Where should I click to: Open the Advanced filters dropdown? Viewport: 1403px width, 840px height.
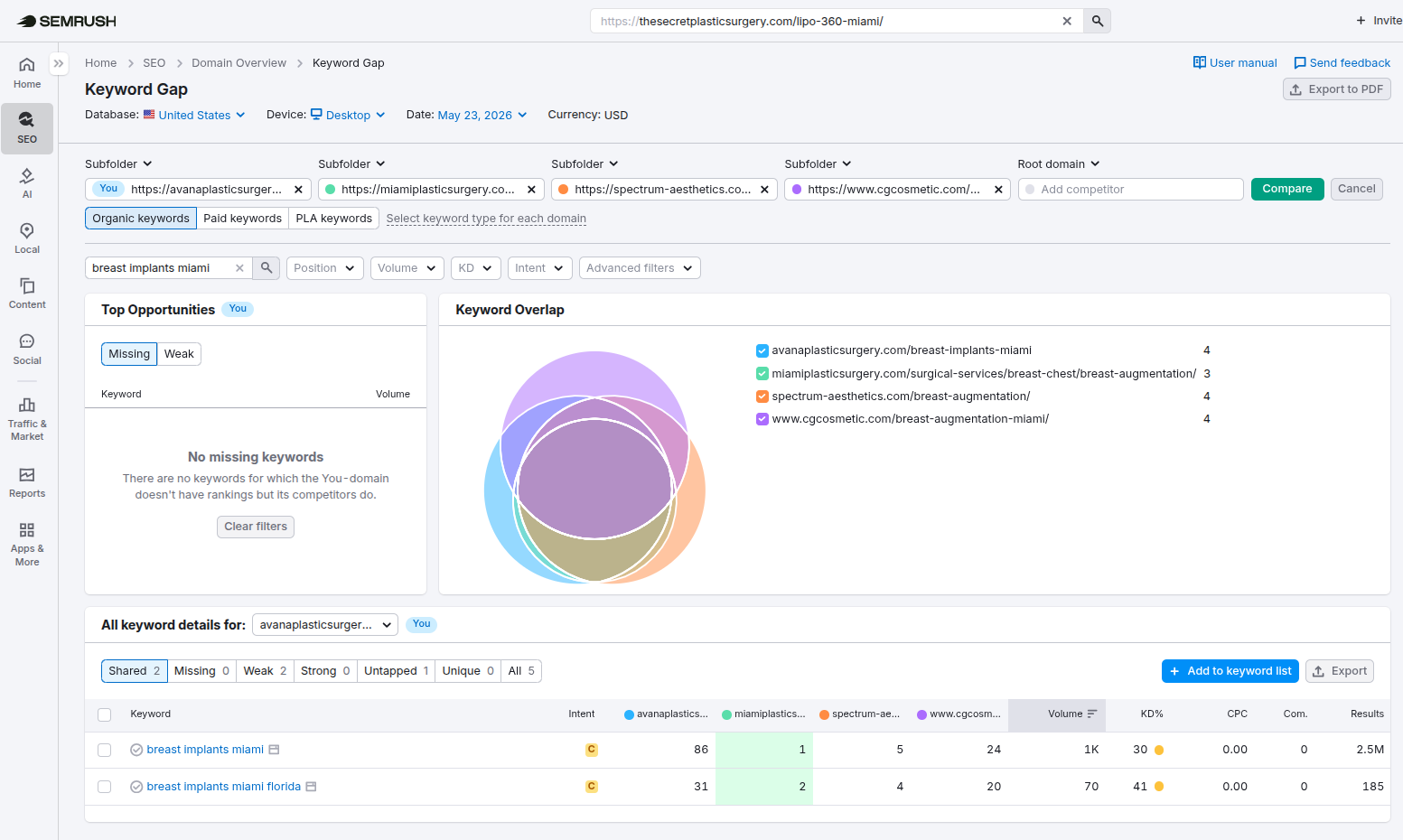640,268
